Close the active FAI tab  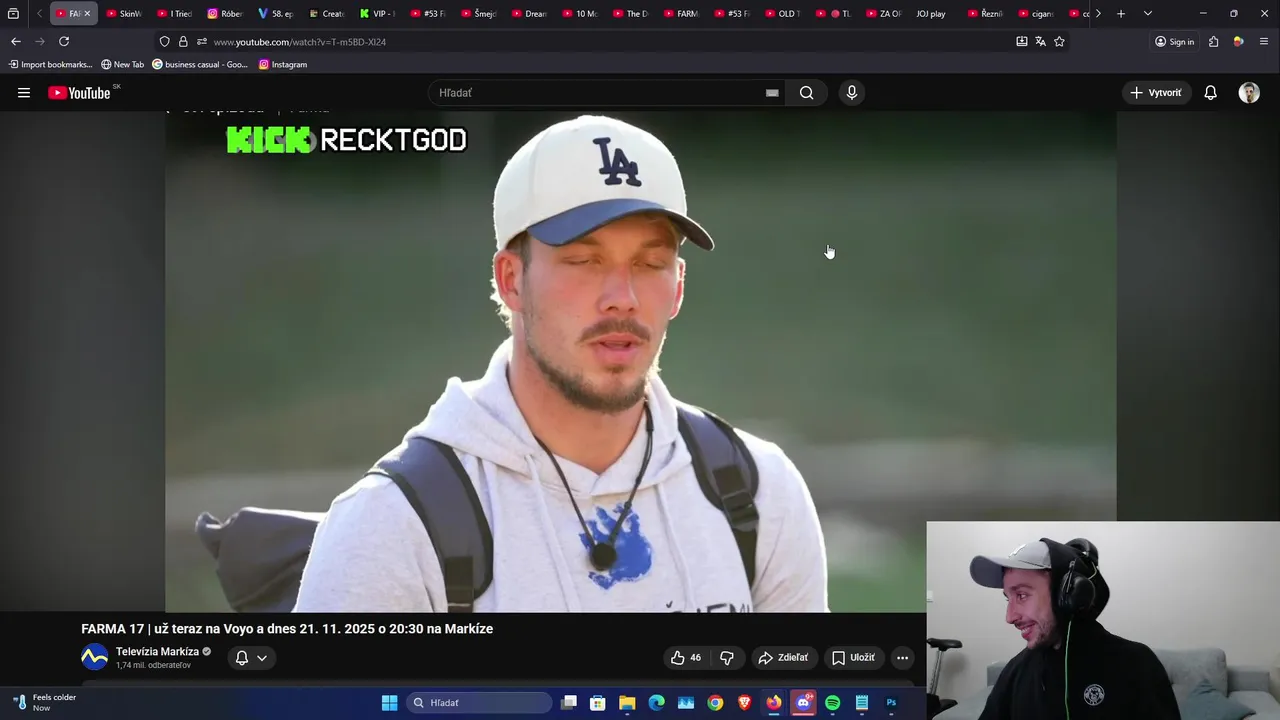click(87, 14)
